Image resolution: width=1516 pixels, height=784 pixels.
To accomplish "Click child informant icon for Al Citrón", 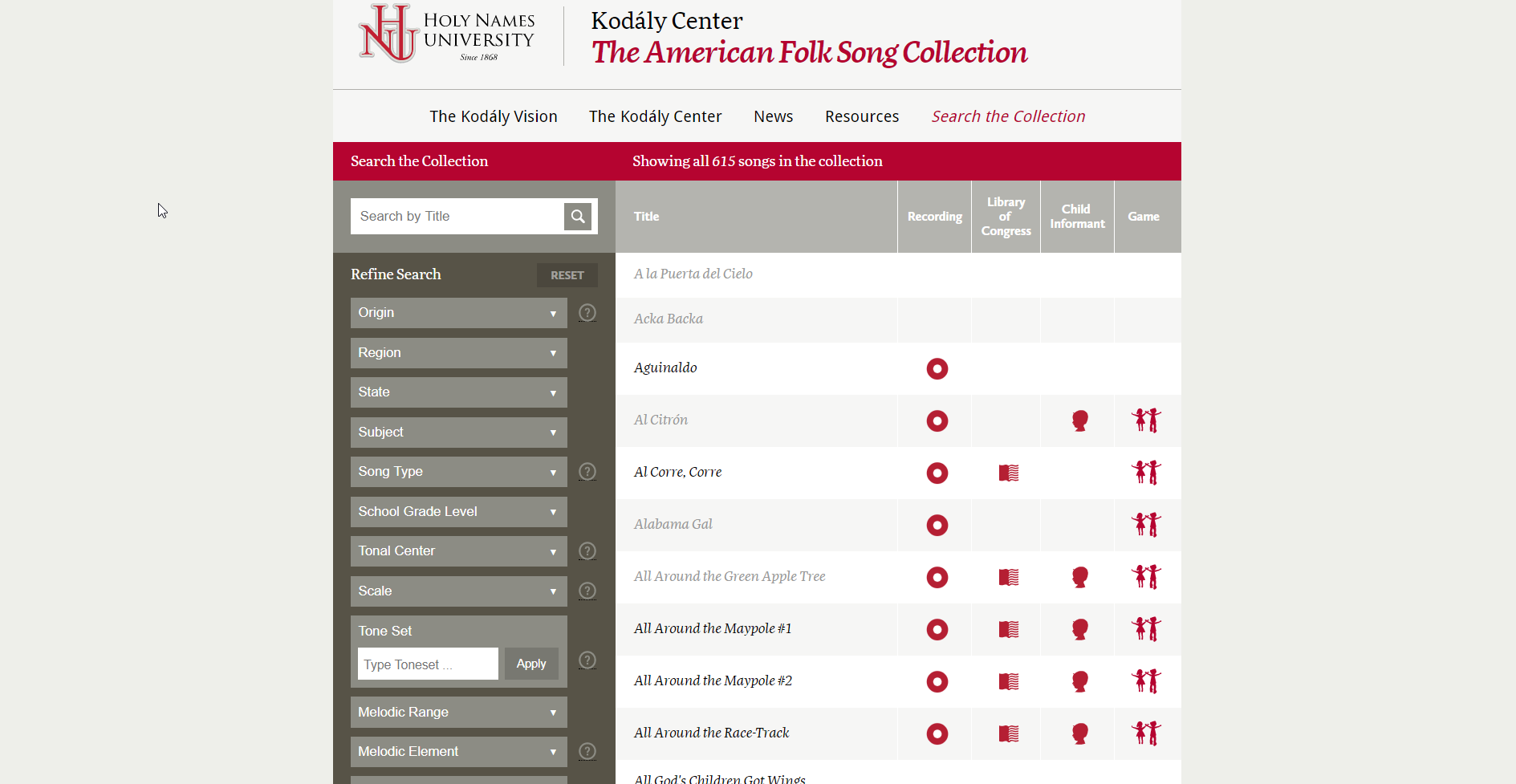I will [x=1080, y=420].
